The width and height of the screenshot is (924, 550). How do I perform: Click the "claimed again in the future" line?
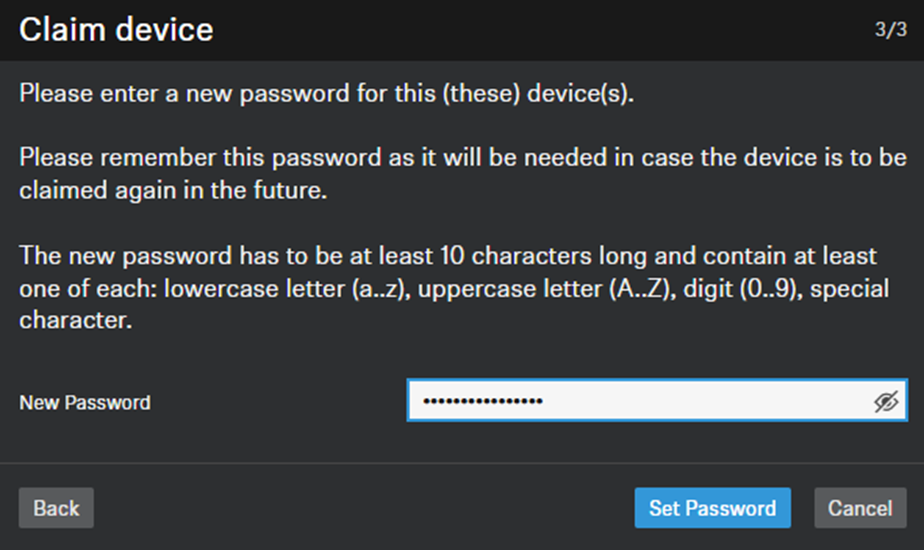[173, 190]
